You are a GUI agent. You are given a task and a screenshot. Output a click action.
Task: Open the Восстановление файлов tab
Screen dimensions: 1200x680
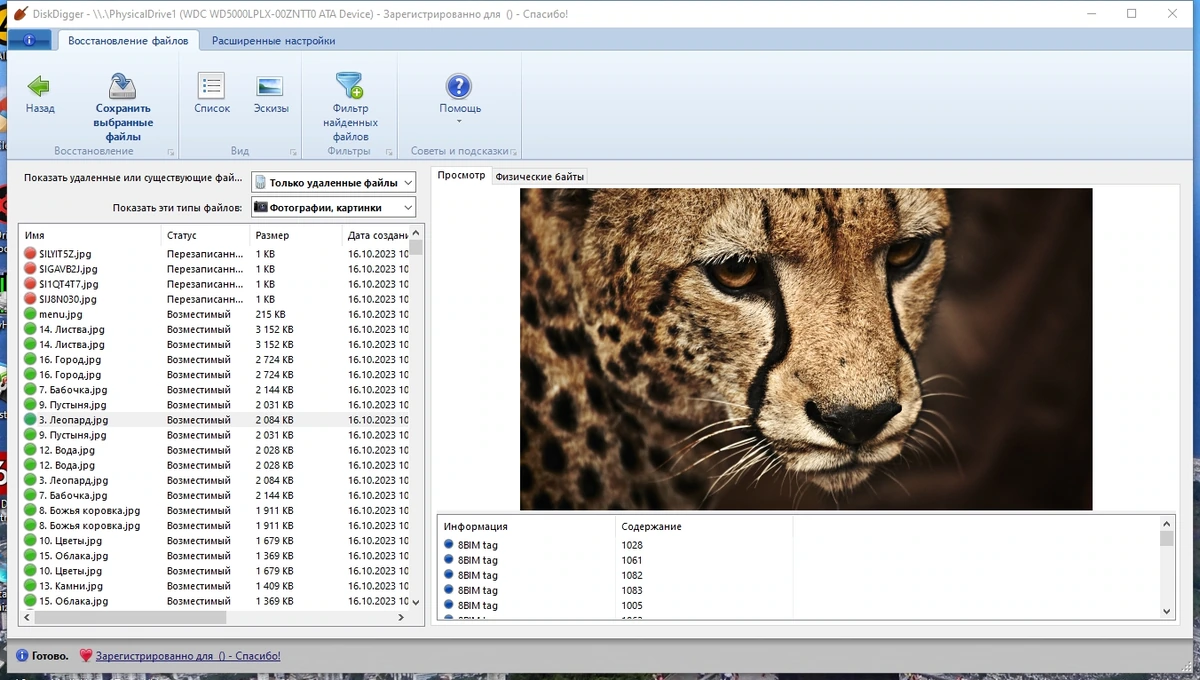click(128, 41)
